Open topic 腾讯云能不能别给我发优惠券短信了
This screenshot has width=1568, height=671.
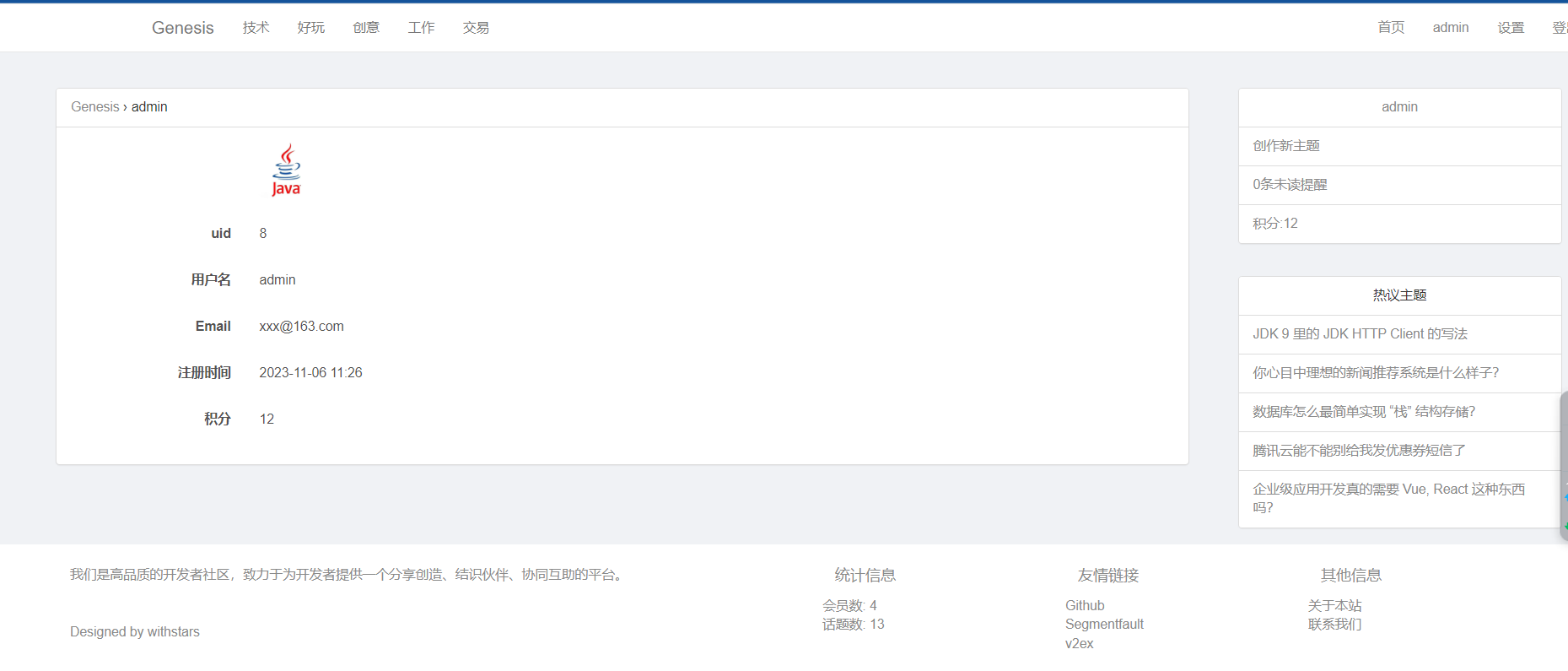coord(1359,451)
